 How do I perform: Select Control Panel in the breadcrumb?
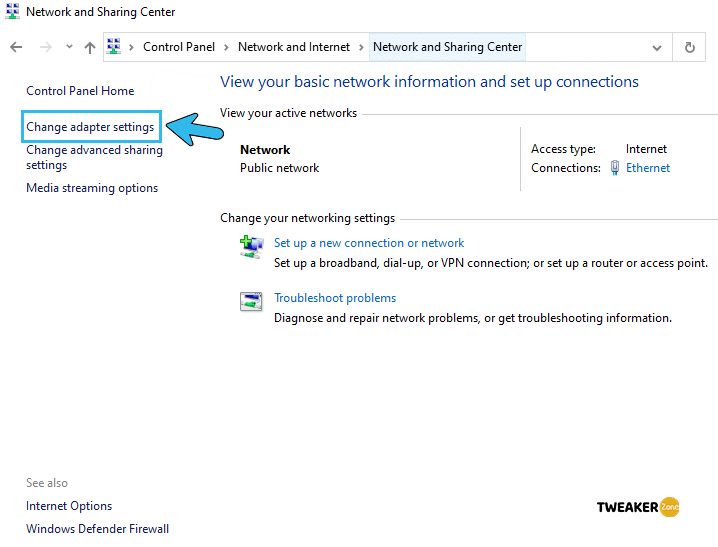(x=179, y=47)
